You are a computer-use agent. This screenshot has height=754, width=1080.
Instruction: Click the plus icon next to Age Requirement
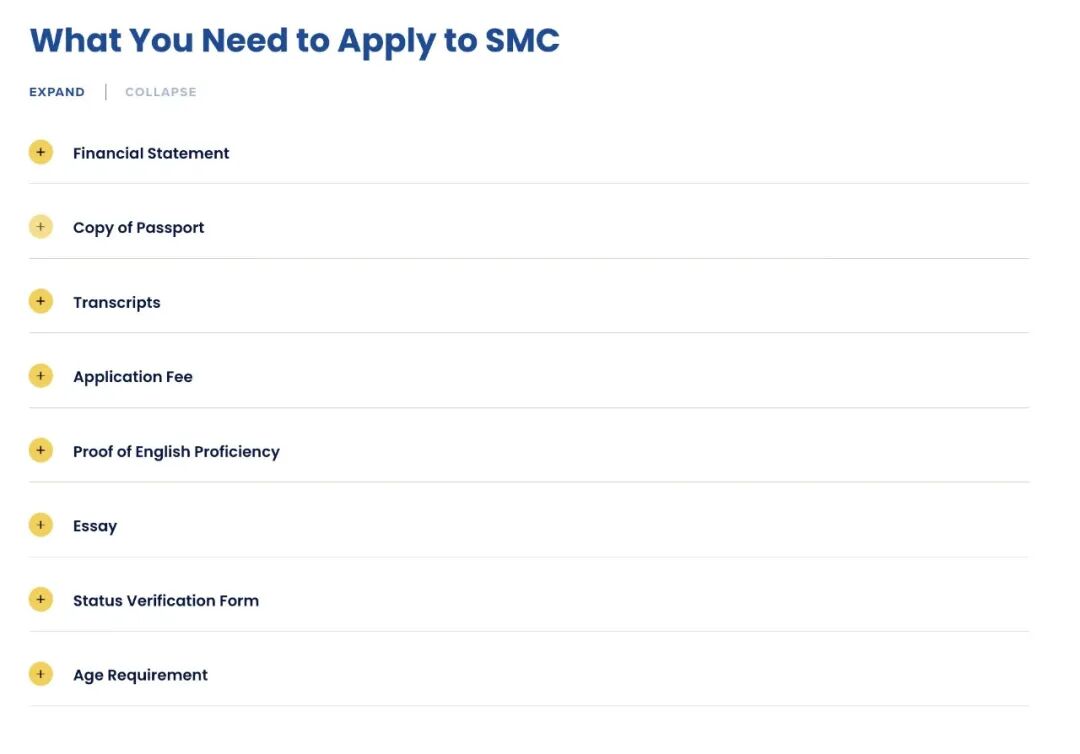pos(41,674)
